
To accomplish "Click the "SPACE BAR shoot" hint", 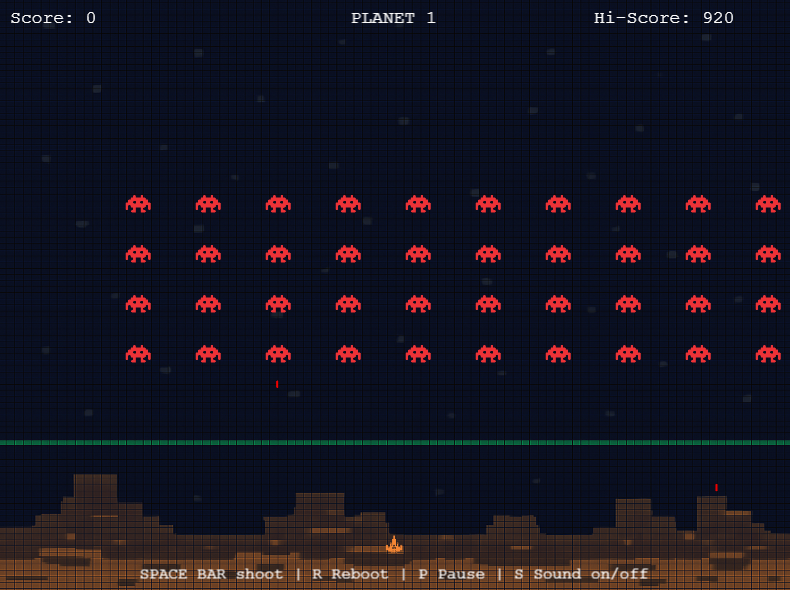I will pyautogui.click(x=211, y=574).
